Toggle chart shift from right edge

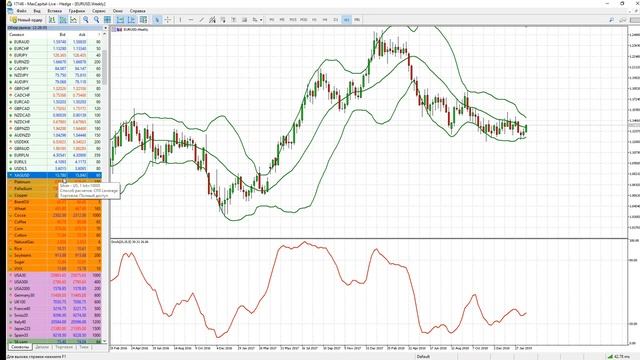click(131, 20)
